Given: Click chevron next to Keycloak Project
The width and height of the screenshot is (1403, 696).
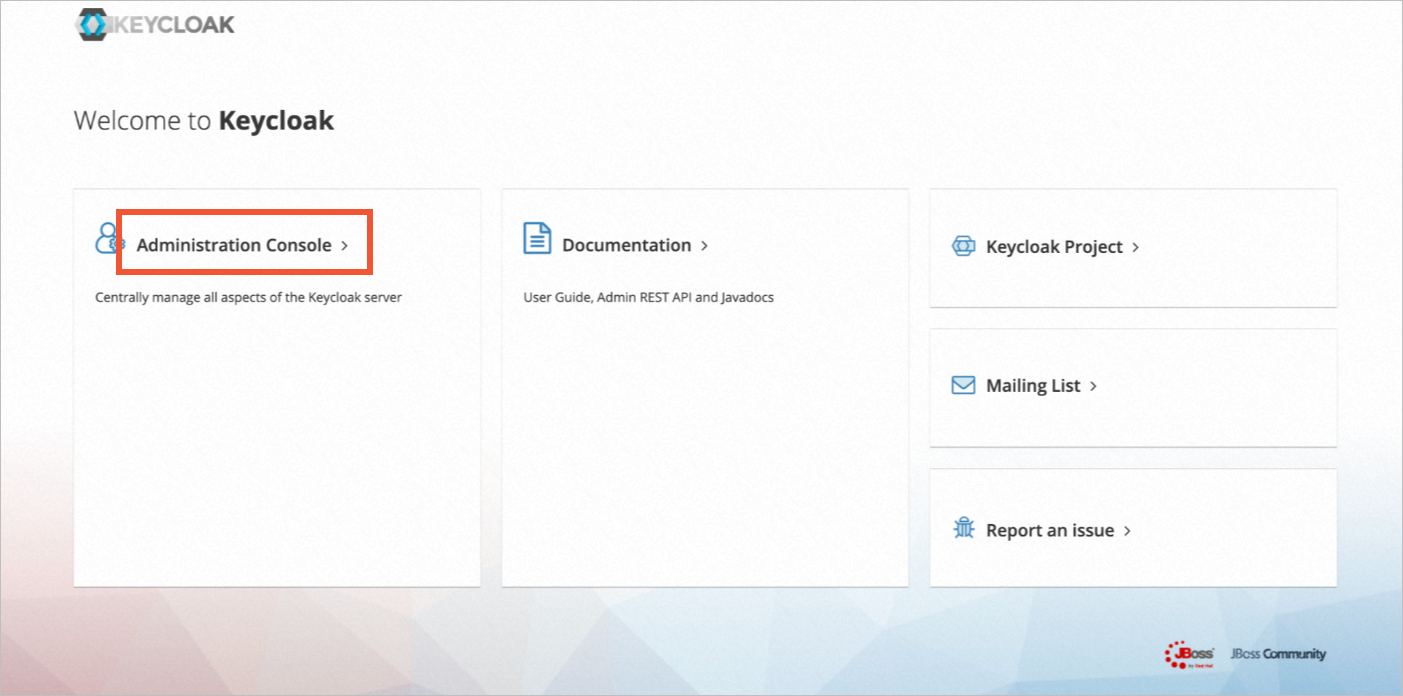Looking at the screenshot, I should click(x=1135, y=247).
